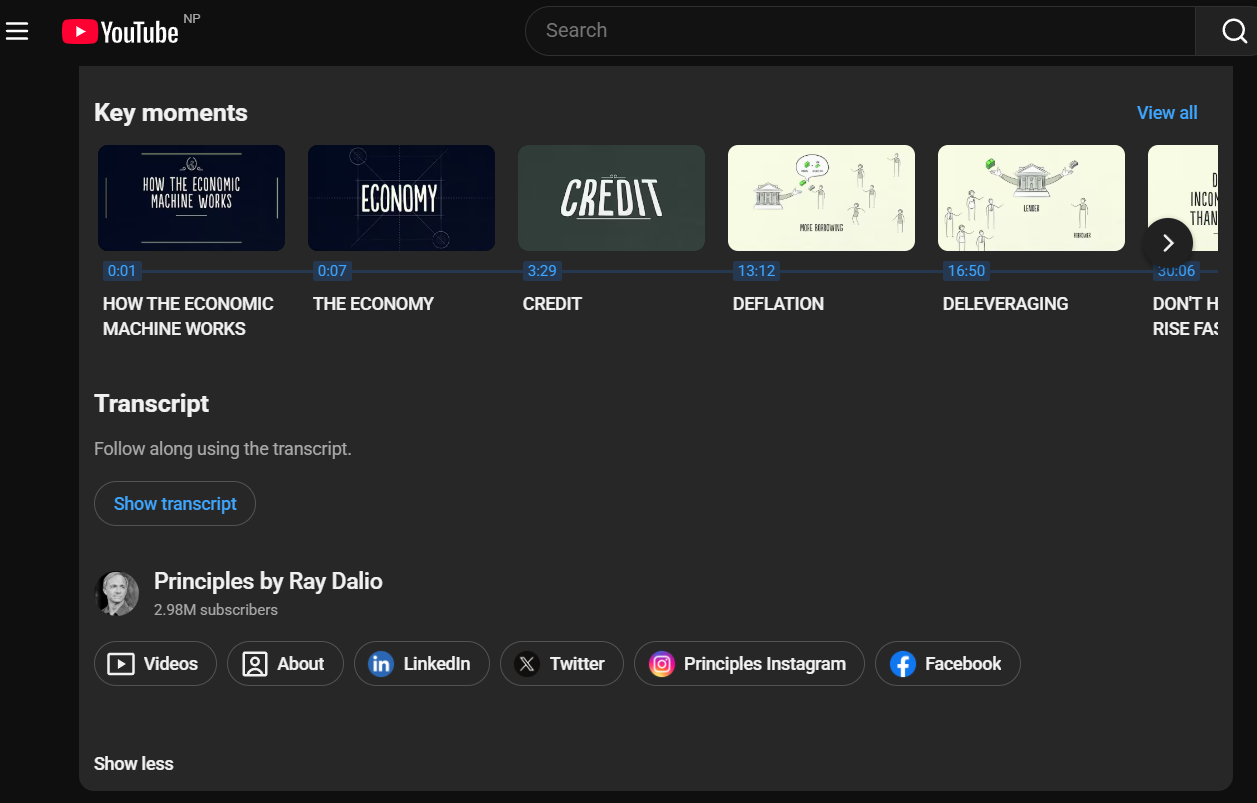Screen dimensions: 1257x803
Task: Jump to 13:12 Deflation timestamp
Action: pos(756,271)
